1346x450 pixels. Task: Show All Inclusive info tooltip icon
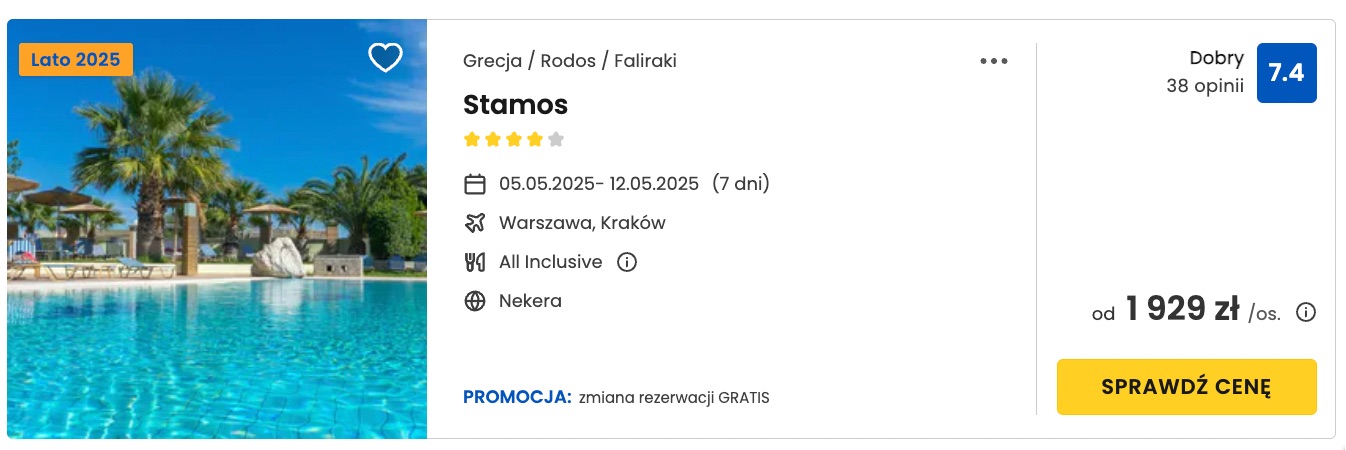click(627, 262)
